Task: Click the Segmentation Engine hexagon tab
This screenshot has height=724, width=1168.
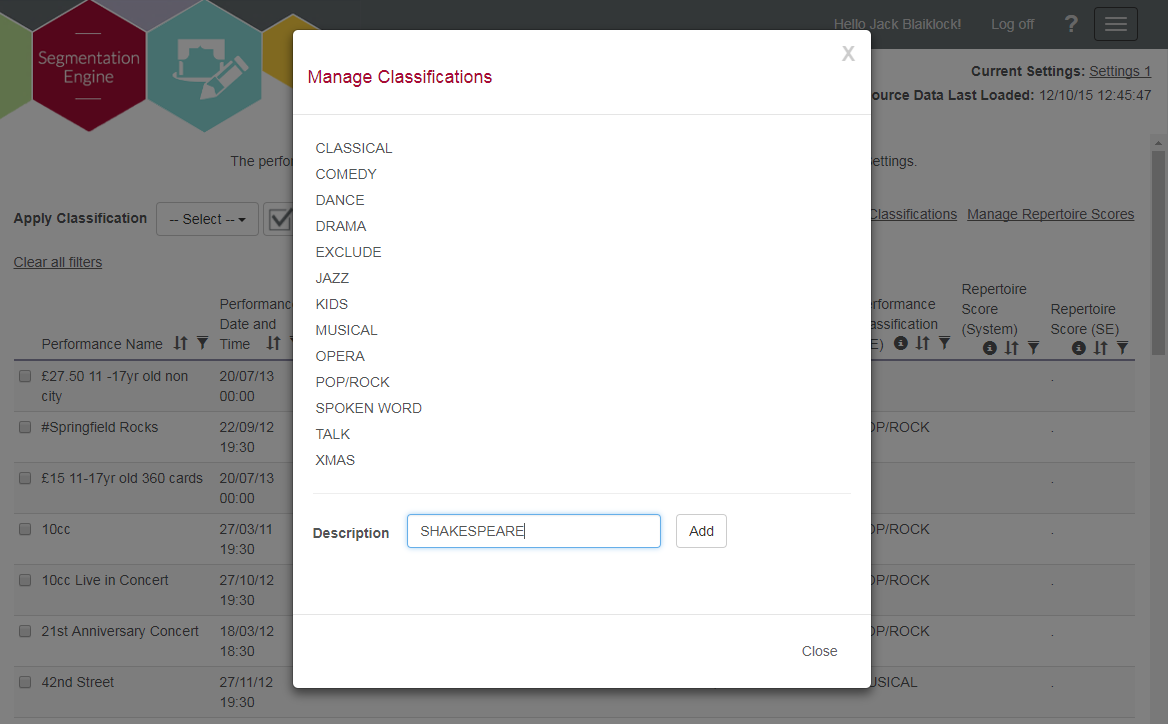Action: click(x=89, y=66)
